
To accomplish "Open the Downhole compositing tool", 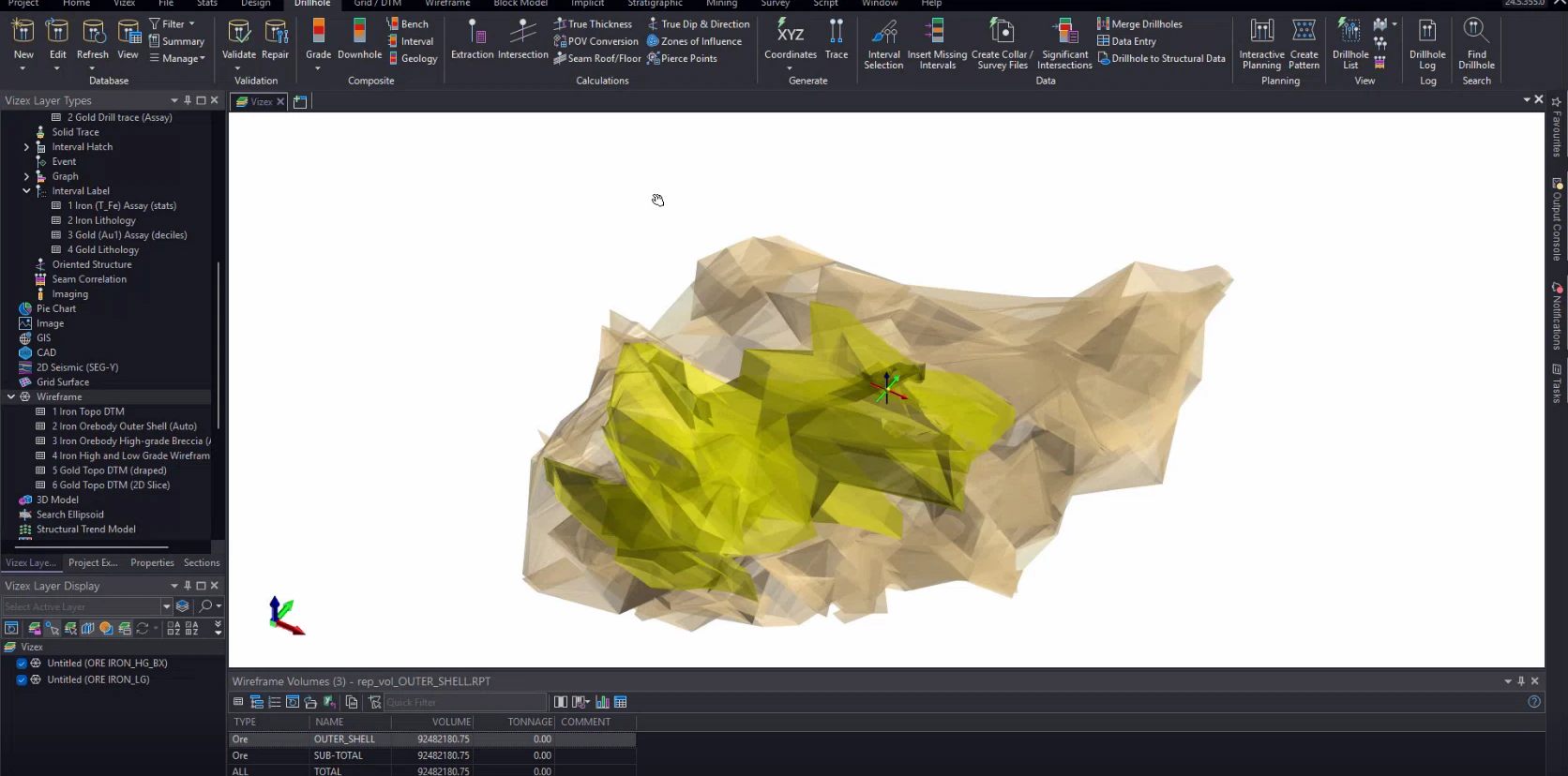I will point(359,39).
